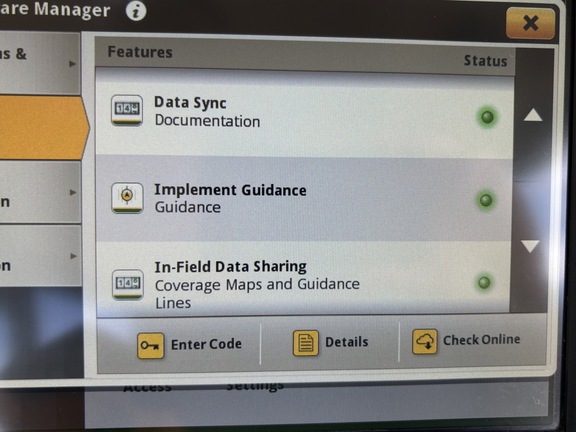Screen dimensions: 576x432
Task: Click the down arrow on feature list scrollbar
Action: coord(530,246)
